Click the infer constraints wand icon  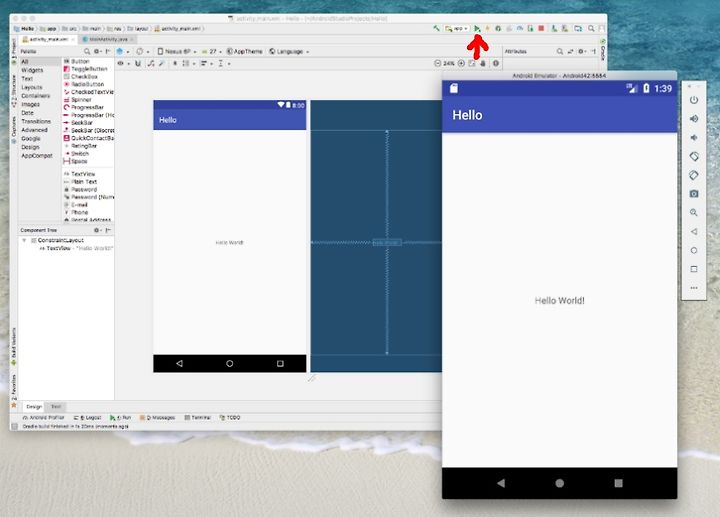tap(162, 63)
